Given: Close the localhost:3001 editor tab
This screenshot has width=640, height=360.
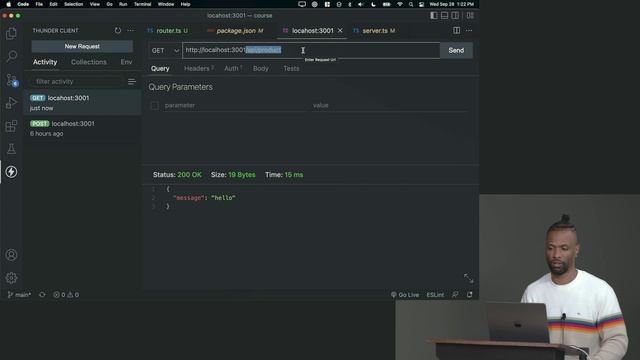Looking at the screenshot, I should 340,31.
